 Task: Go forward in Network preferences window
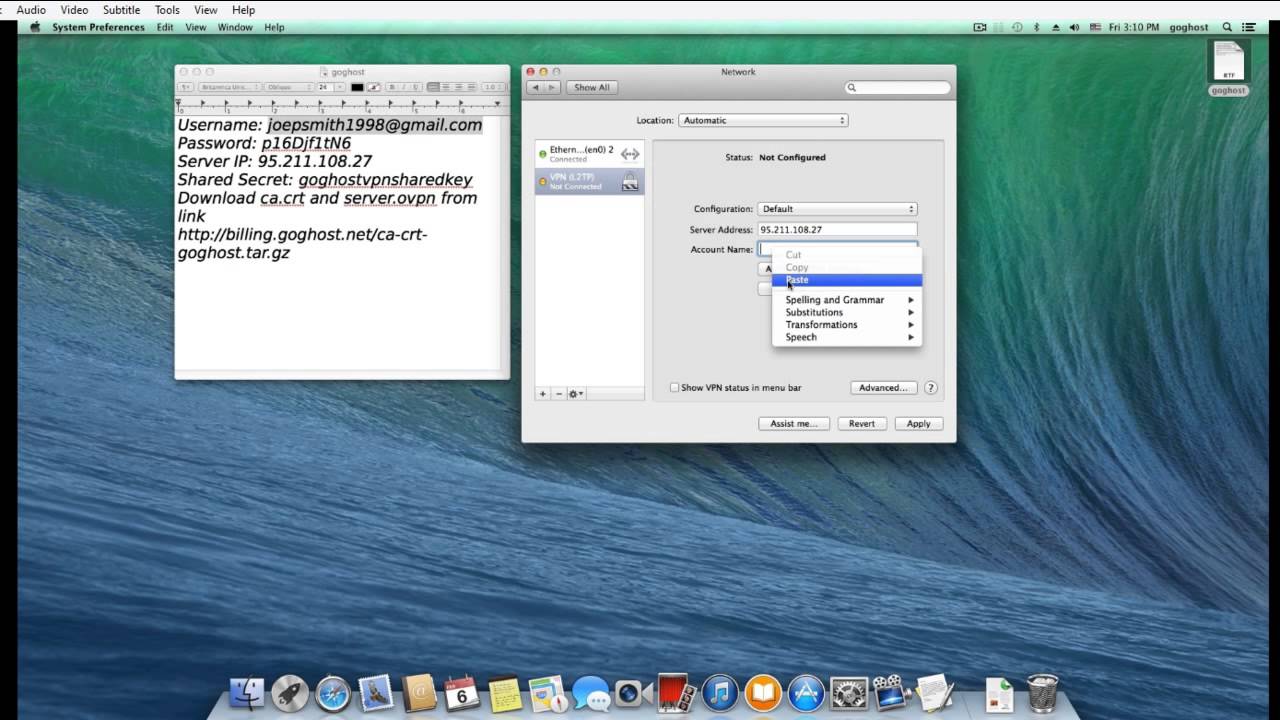tap(551, 87)
